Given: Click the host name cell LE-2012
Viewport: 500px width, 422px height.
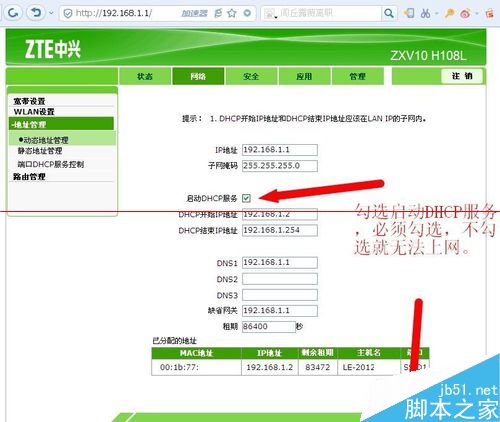Looking at the screenshot, I should pos(369,367).
